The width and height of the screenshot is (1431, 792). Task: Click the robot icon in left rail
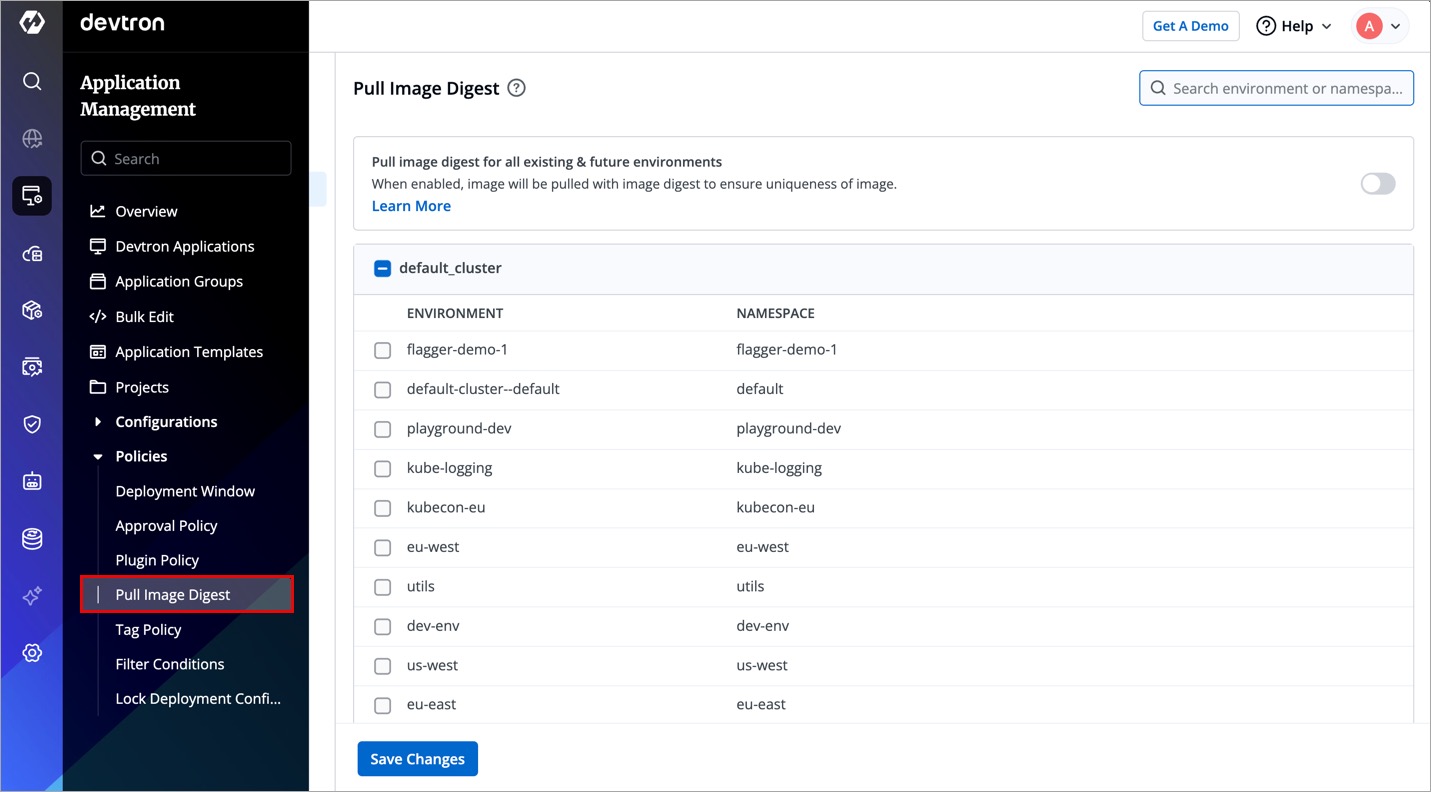pos(32,482)
